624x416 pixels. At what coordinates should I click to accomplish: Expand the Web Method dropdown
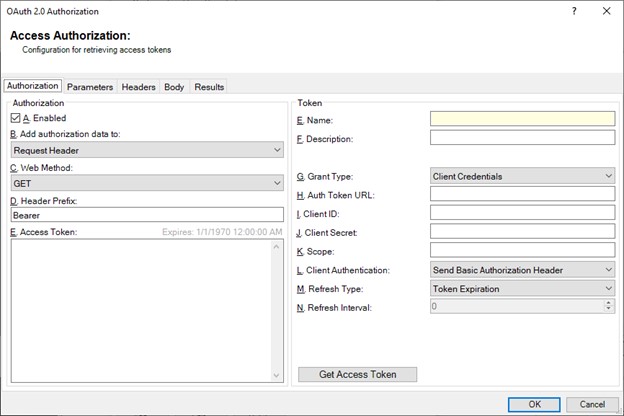click(147, 183)
